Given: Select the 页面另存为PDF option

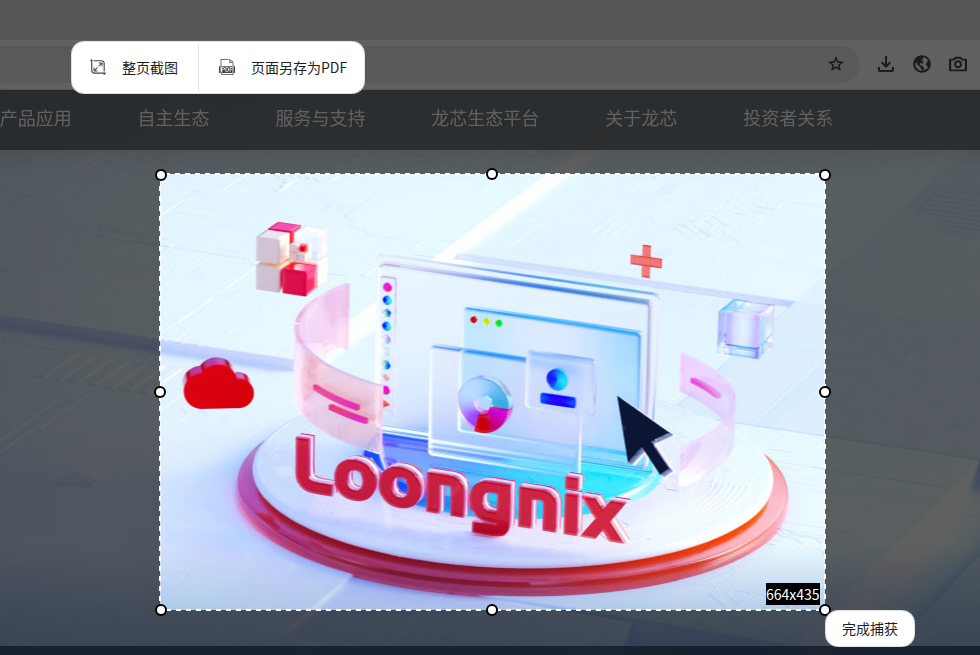Looking at the screenshot, I should click(x=283, y=68).
